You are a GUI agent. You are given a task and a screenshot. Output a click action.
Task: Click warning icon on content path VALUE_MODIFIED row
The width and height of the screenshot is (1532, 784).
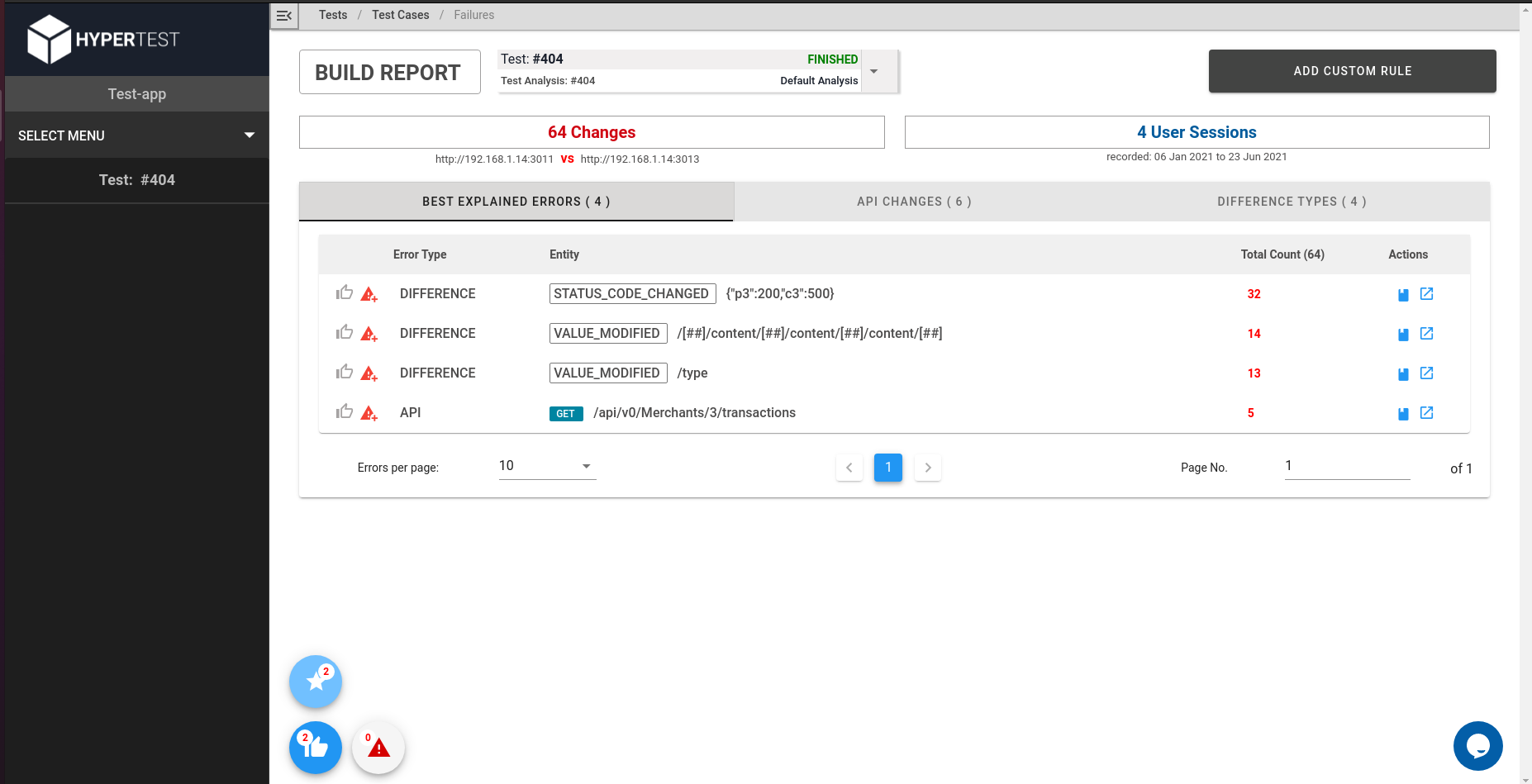click(369, 334)
